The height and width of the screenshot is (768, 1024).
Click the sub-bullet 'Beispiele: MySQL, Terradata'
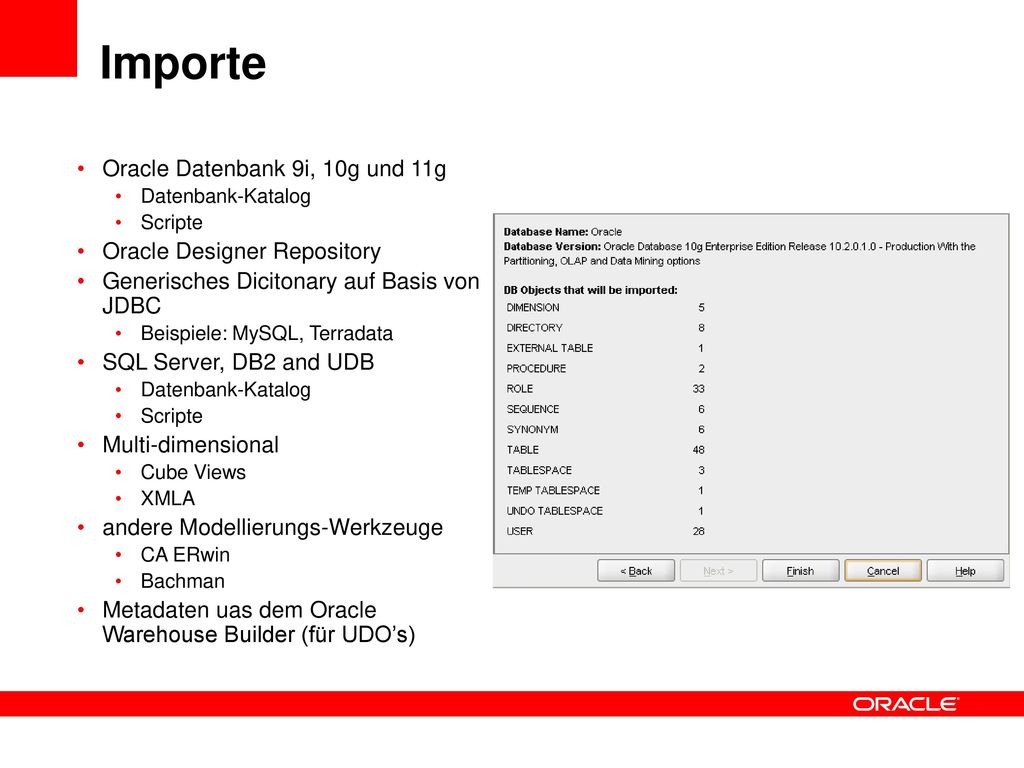266,333
